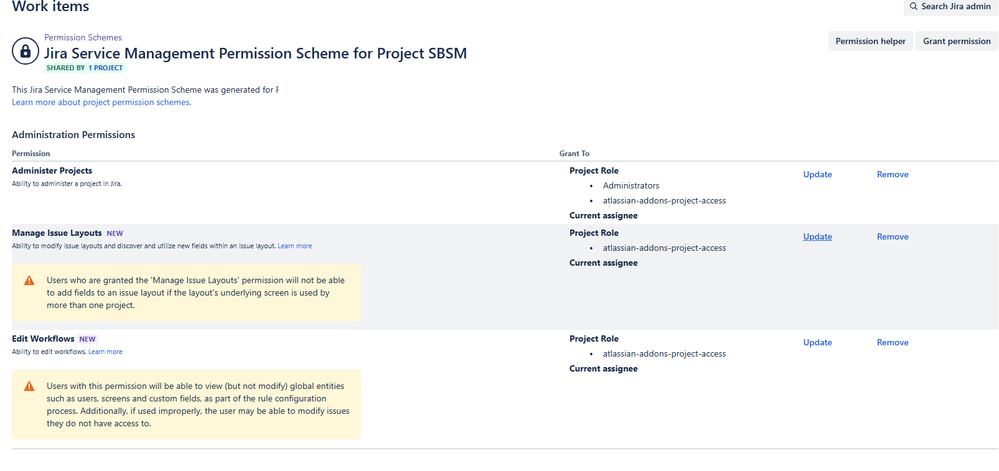The width and height of the screenshot is (999, 471).
Task: Update the Manage Issue Layouts permission
Action: pos(817,237)
